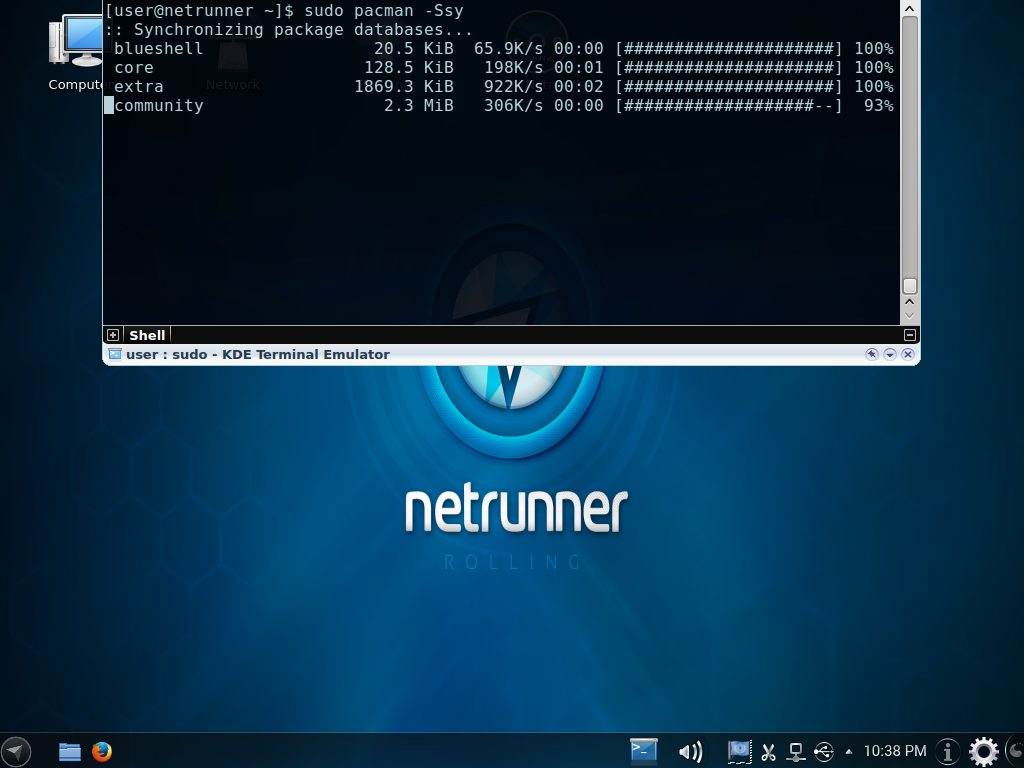The height and width of the screenshot is (768, 1024).
Task: Open the USB device notifier
Action: [824, 752]
